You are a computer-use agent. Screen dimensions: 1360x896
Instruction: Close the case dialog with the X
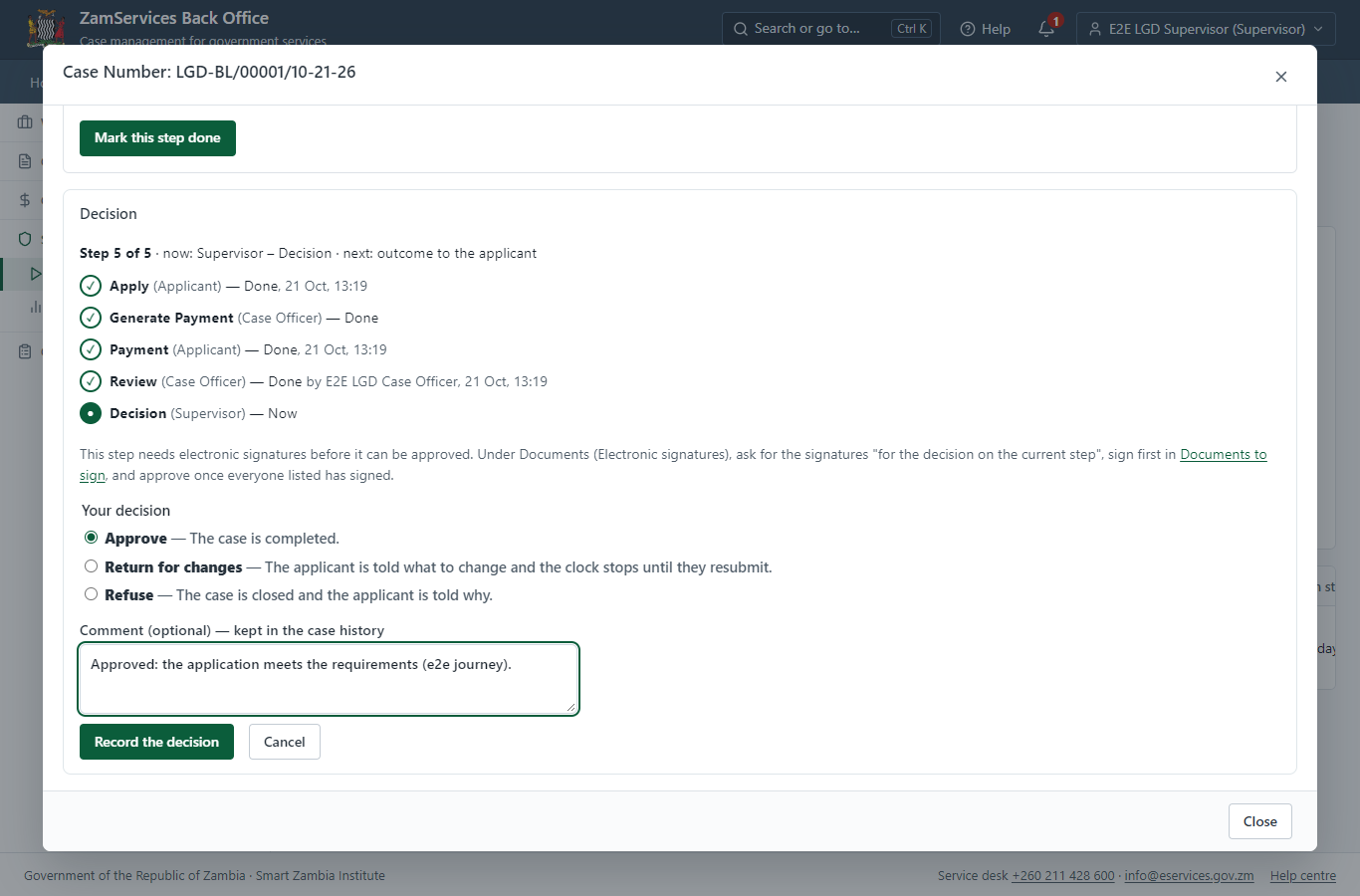pos(1281,77)
